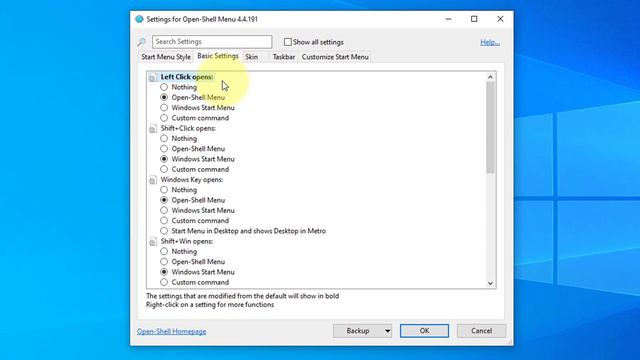The height and width of the screenshot is (360, 640).
Task: Select Open-Shell Menu under Shift+Click opens
Action: 164,149
